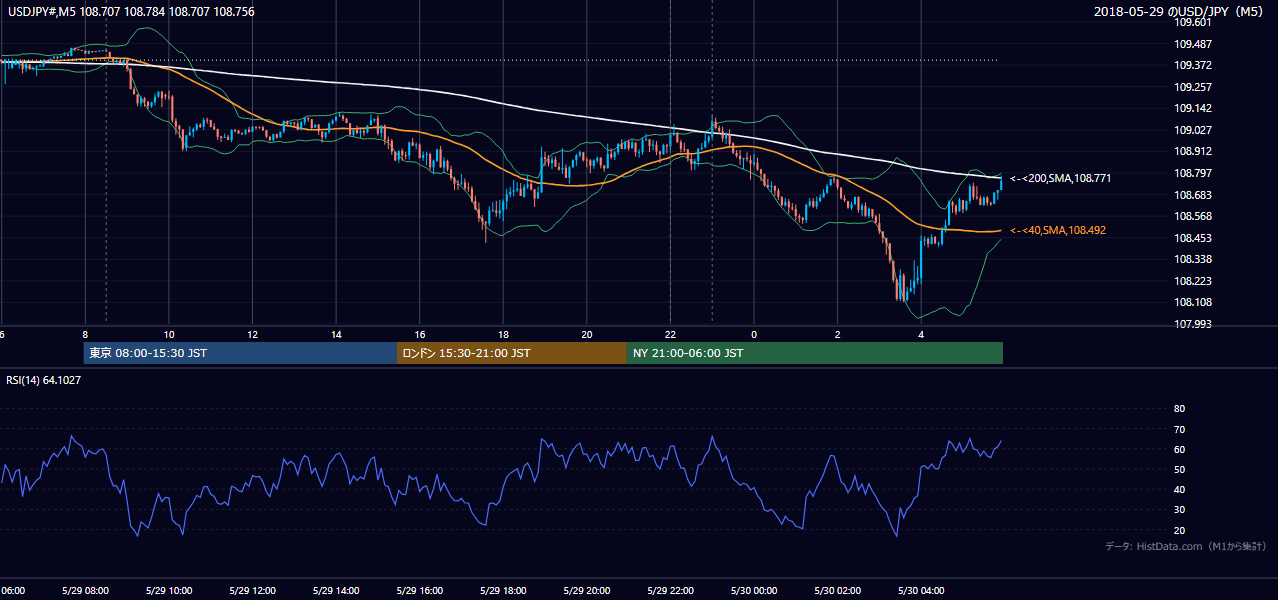Click the HistData.com data credit text
The image size is (1278, 600).
pos(1186,546)
